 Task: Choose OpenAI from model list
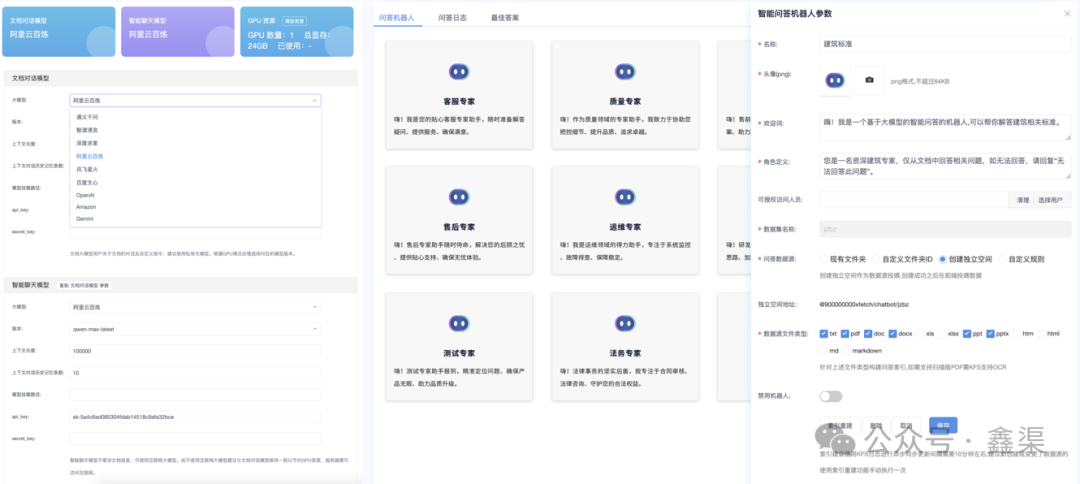[x=195, y=195]
